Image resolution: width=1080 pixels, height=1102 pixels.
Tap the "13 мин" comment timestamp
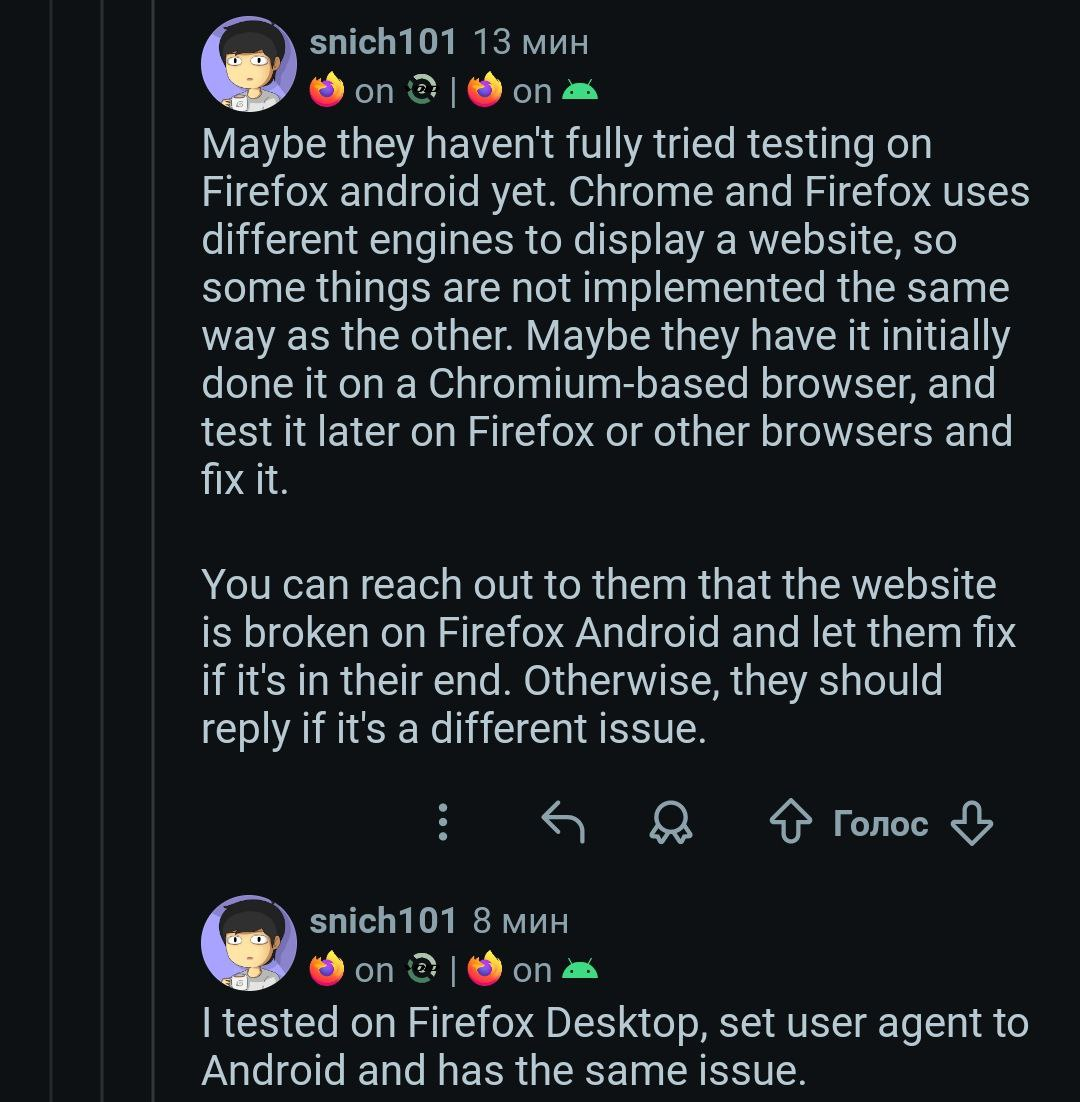tap(530, 42)
